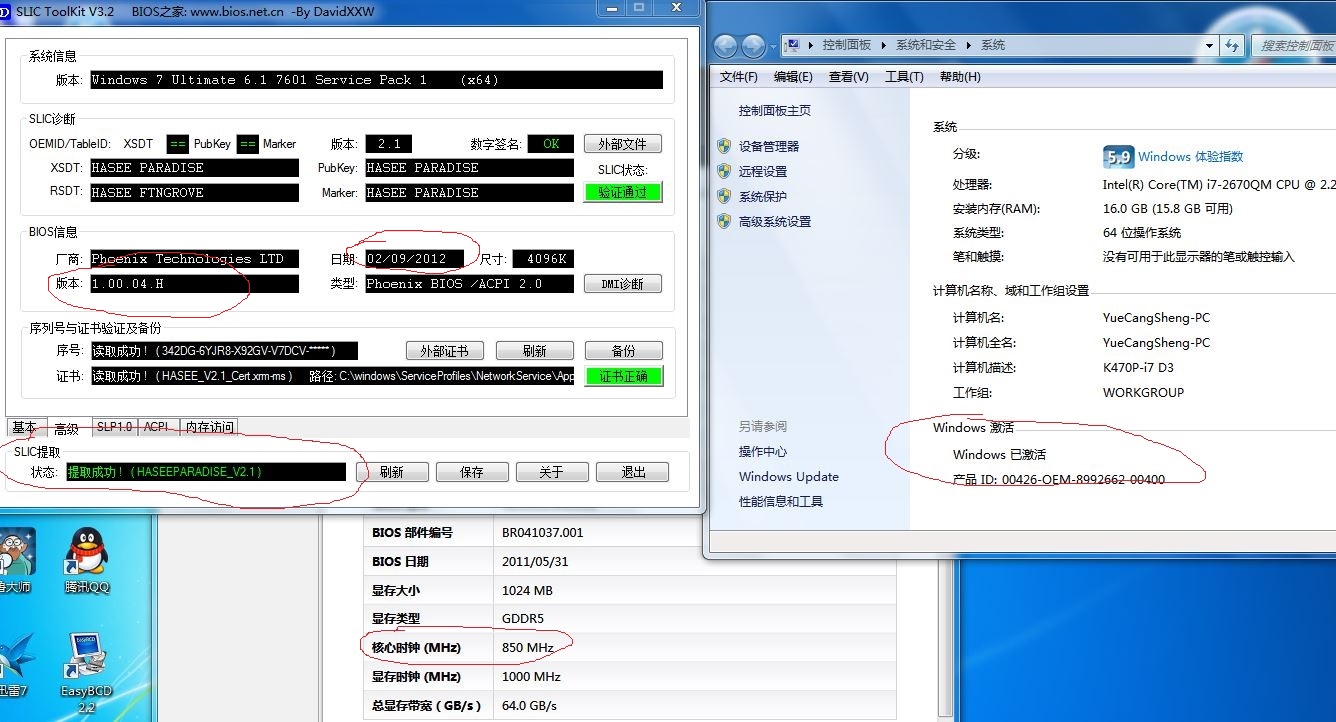
Task: Click the BIOS date field 02/09/2012
Action: pyautogui.click(x=414, y=259)
